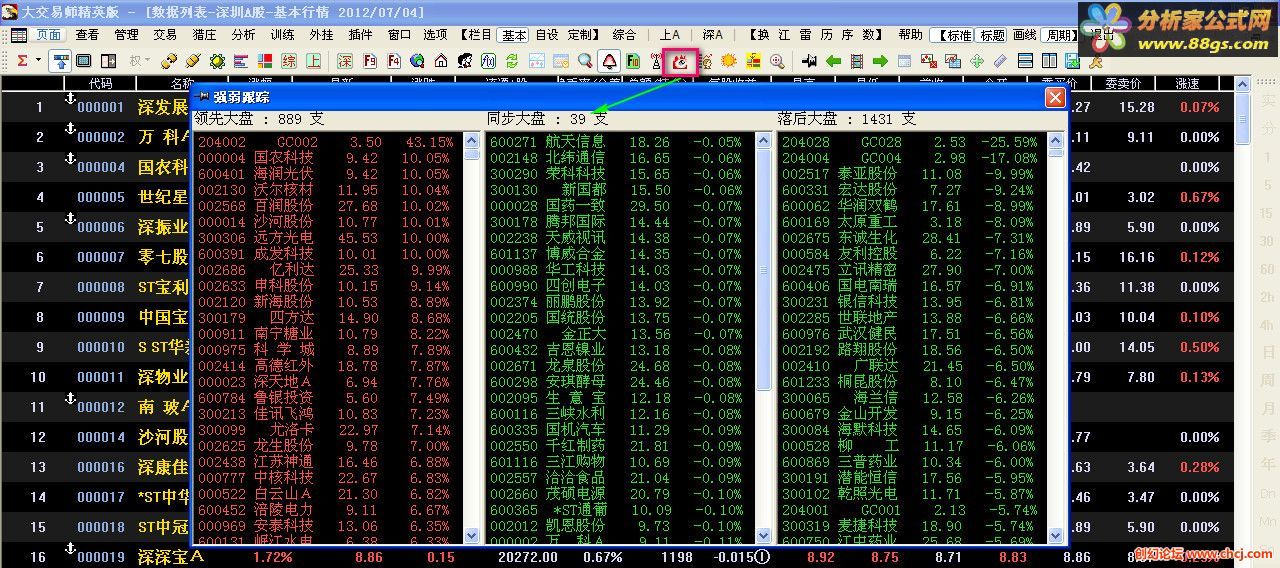Click the green right arrow icon
This screenshot has height=568, width=1280.
pyautogui.click(x=880, y=61)
